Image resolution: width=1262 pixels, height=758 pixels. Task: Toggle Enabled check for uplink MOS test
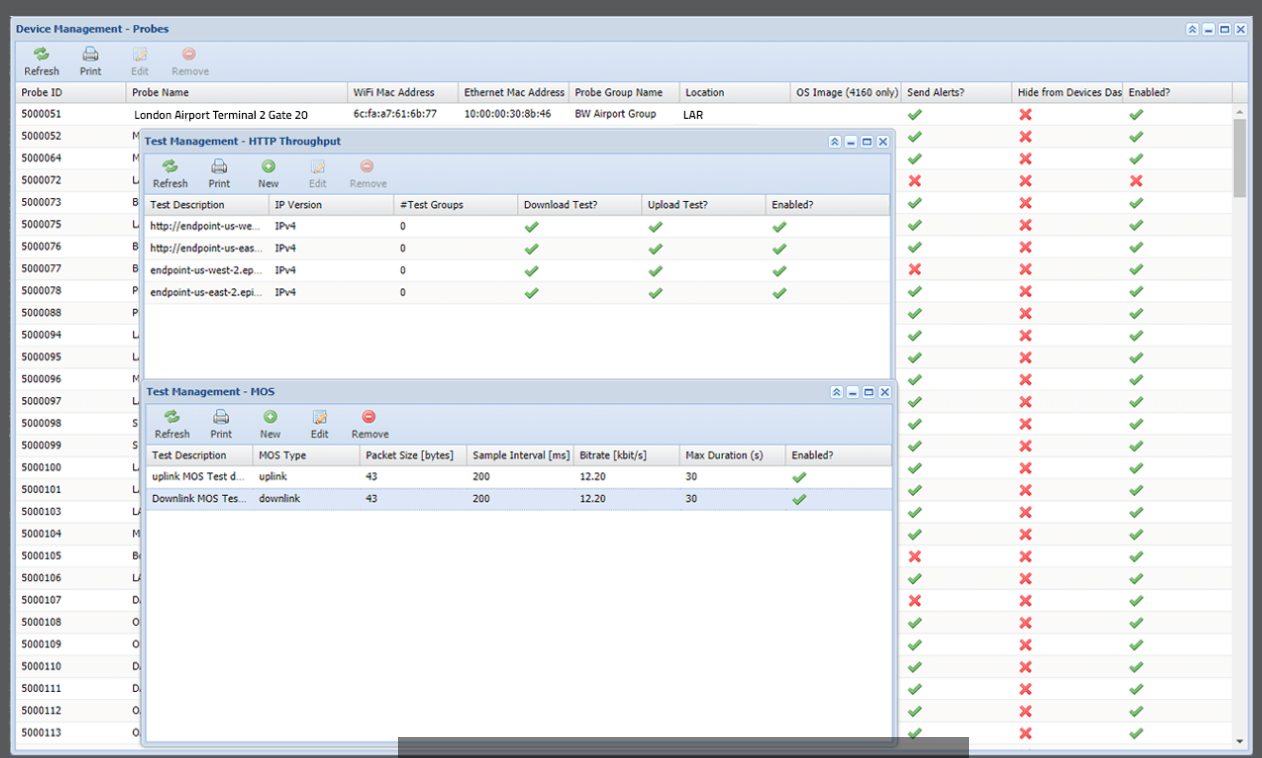coord(799,477)
